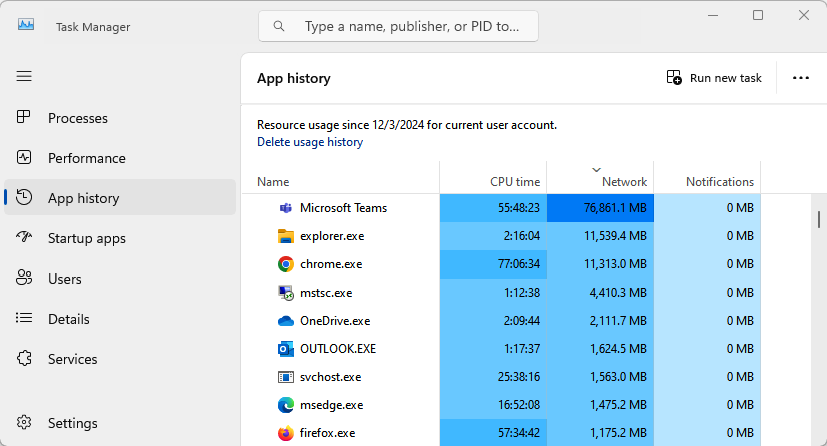Select the svchost.exe row name

pyautogui.click(x=331, y=377)
